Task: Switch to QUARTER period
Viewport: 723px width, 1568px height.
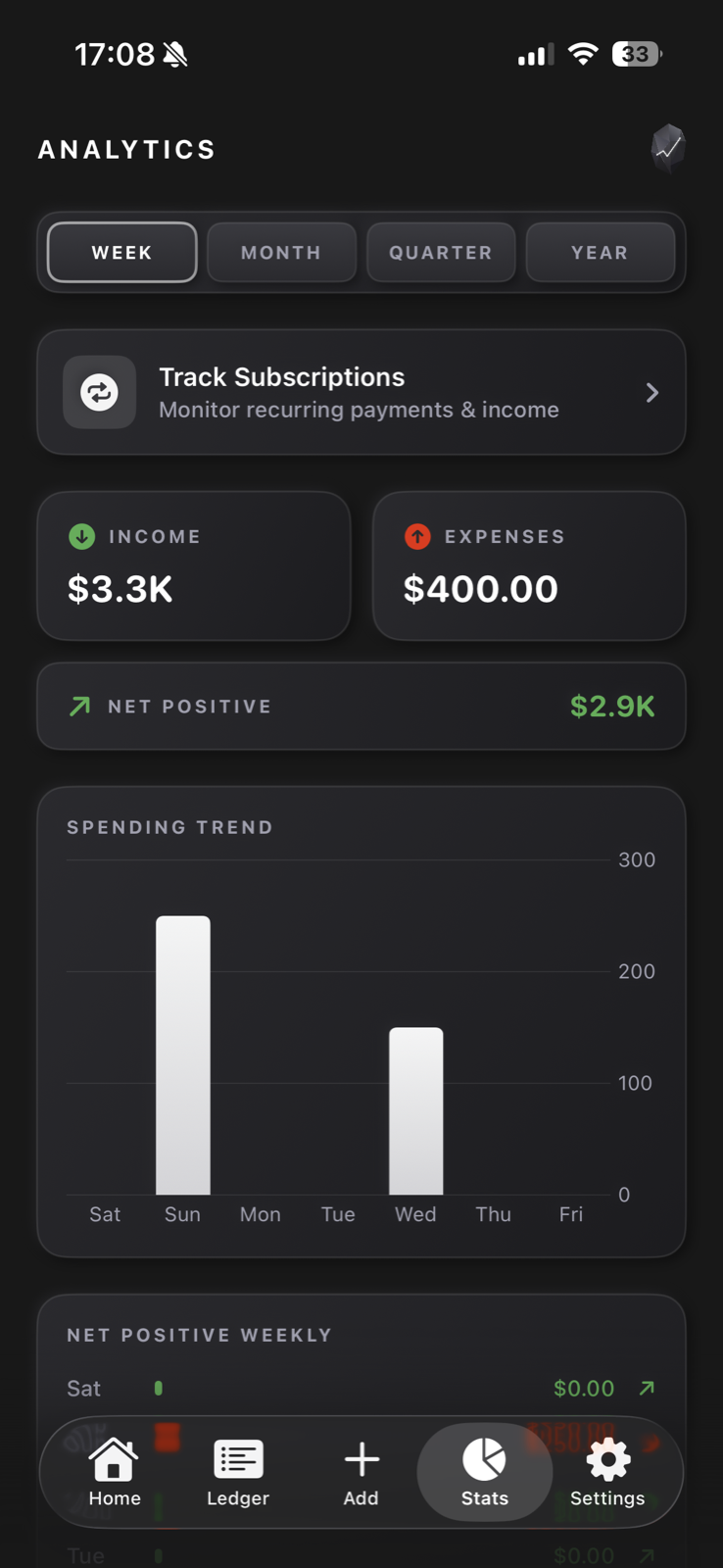Action: pos(441,253)
